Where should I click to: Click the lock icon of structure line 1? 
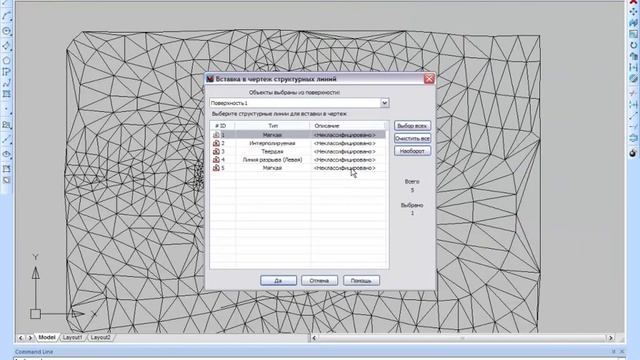pyautogui.click(x=216, y=135)
